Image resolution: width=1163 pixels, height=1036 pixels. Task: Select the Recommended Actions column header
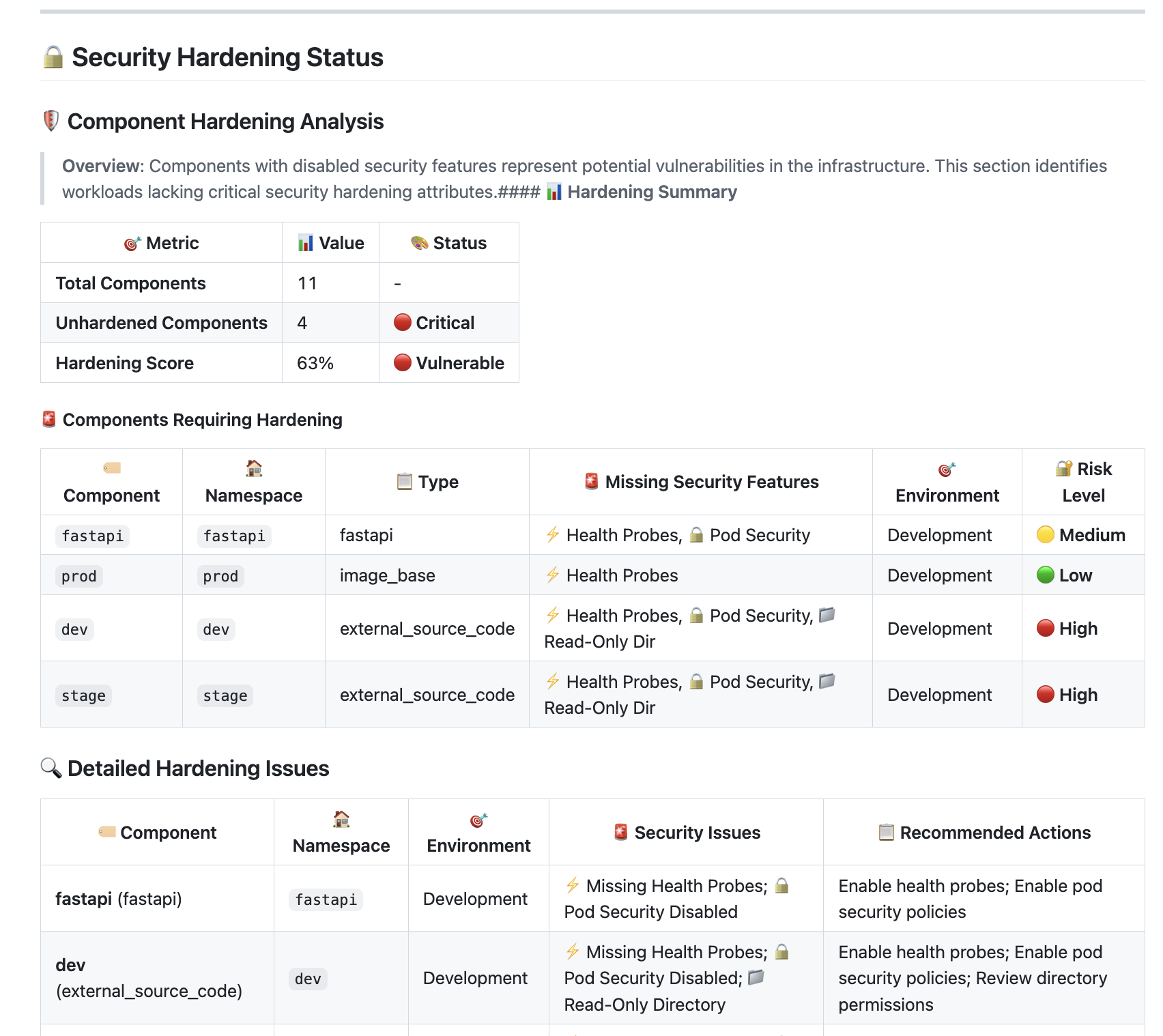[985, 832]
